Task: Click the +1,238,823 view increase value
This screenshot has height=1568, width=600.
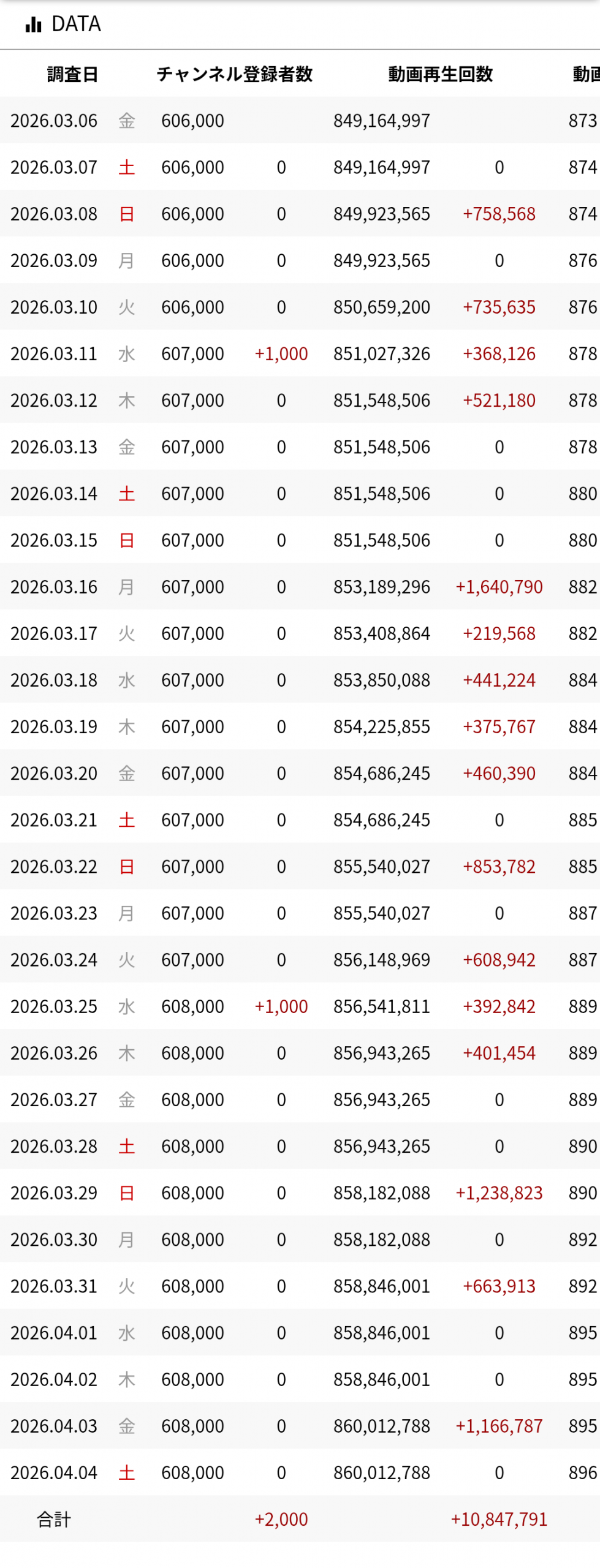Action: (498, 1193)
